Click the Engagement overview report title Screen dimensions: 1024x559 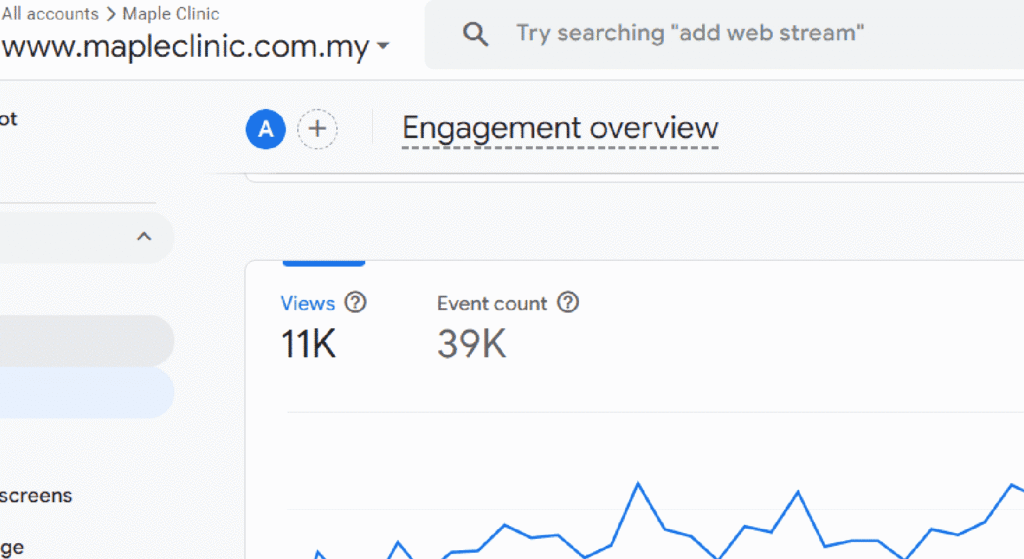pyautogui.click(x=560, y=129)
